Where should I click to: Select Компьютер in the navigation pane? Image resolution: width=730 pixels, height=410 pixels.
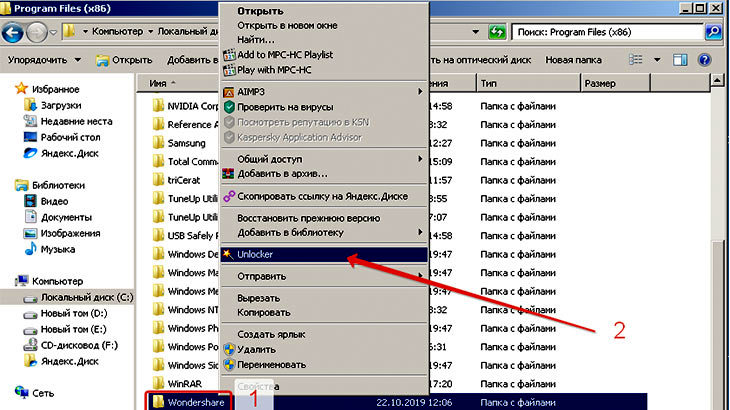[49, 281]
